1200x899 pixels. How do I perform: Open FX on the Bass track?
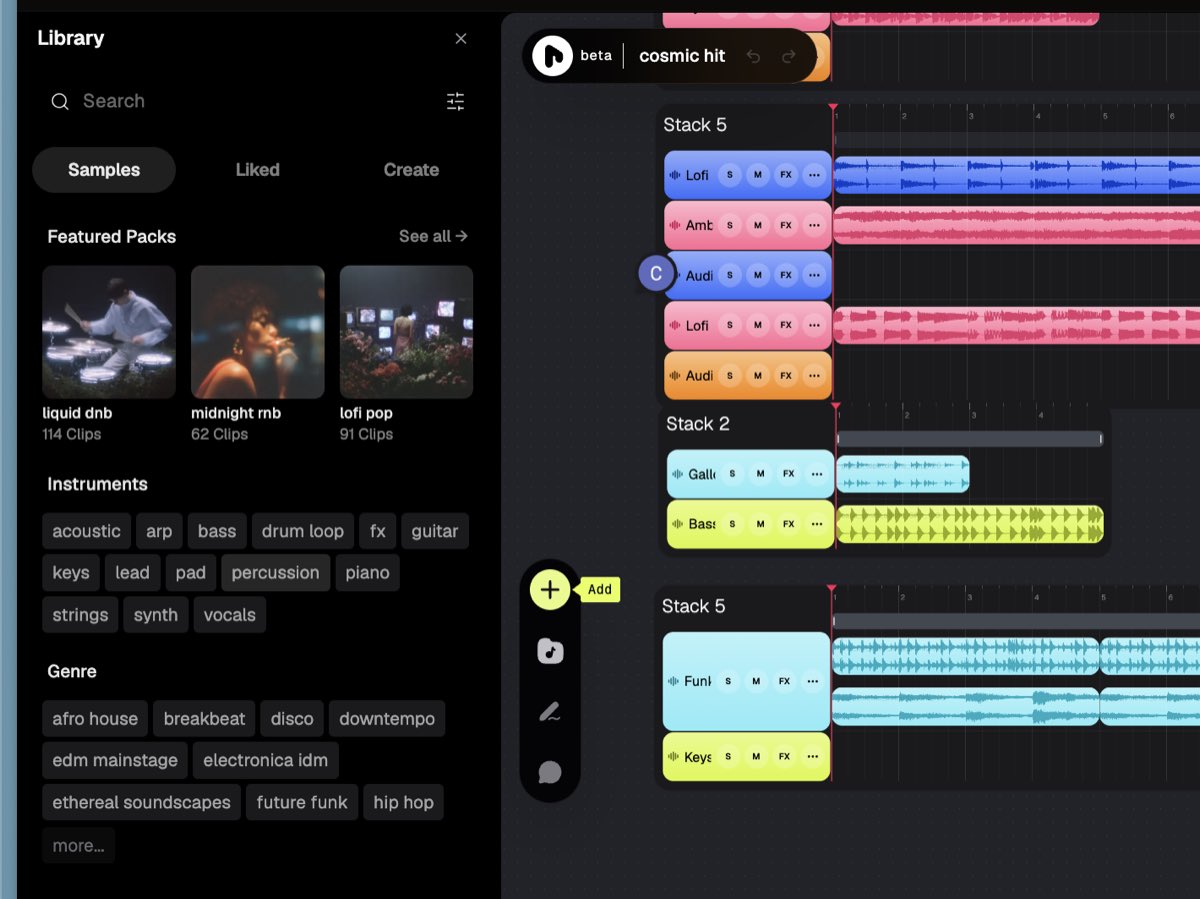[789, 524]
